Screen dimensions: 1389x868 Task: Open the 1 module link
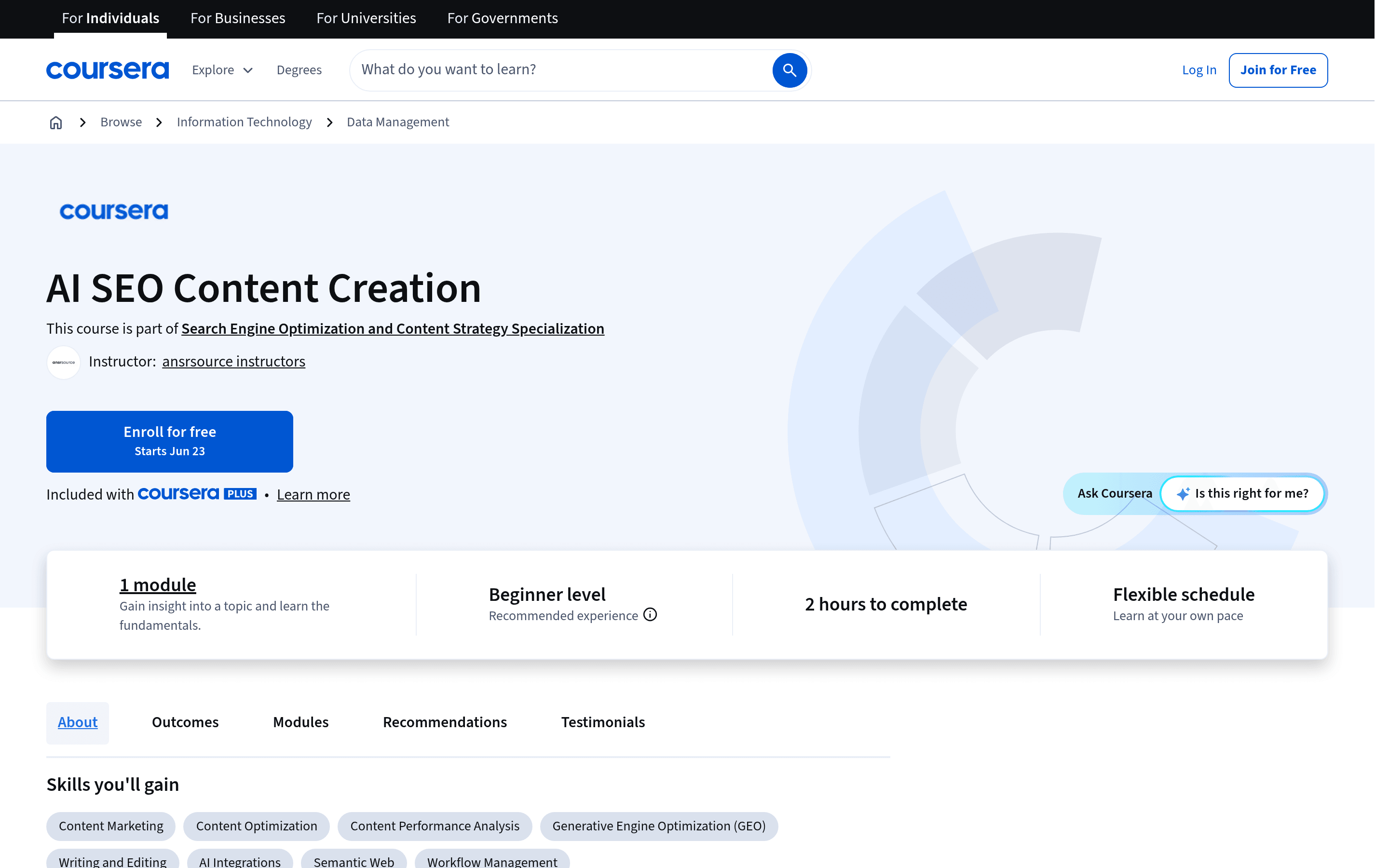coord(158,585)
